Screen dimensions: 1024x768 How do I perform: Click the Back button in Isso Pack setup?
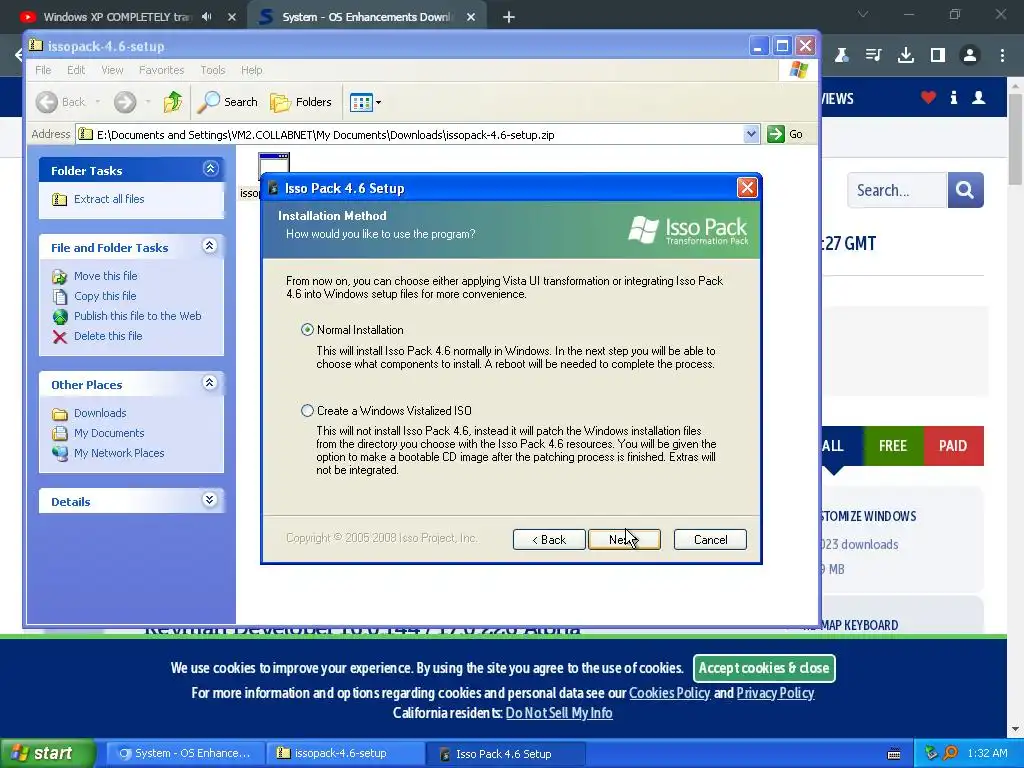[x=549, y=539]
